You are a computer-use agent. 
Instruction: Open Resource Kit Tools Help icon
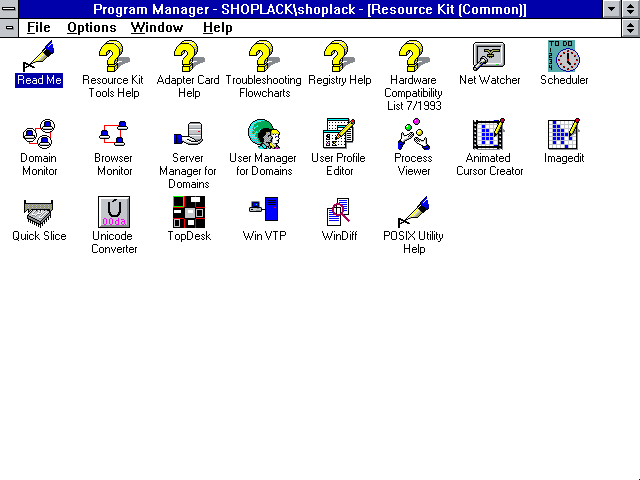tap(114, 56)
